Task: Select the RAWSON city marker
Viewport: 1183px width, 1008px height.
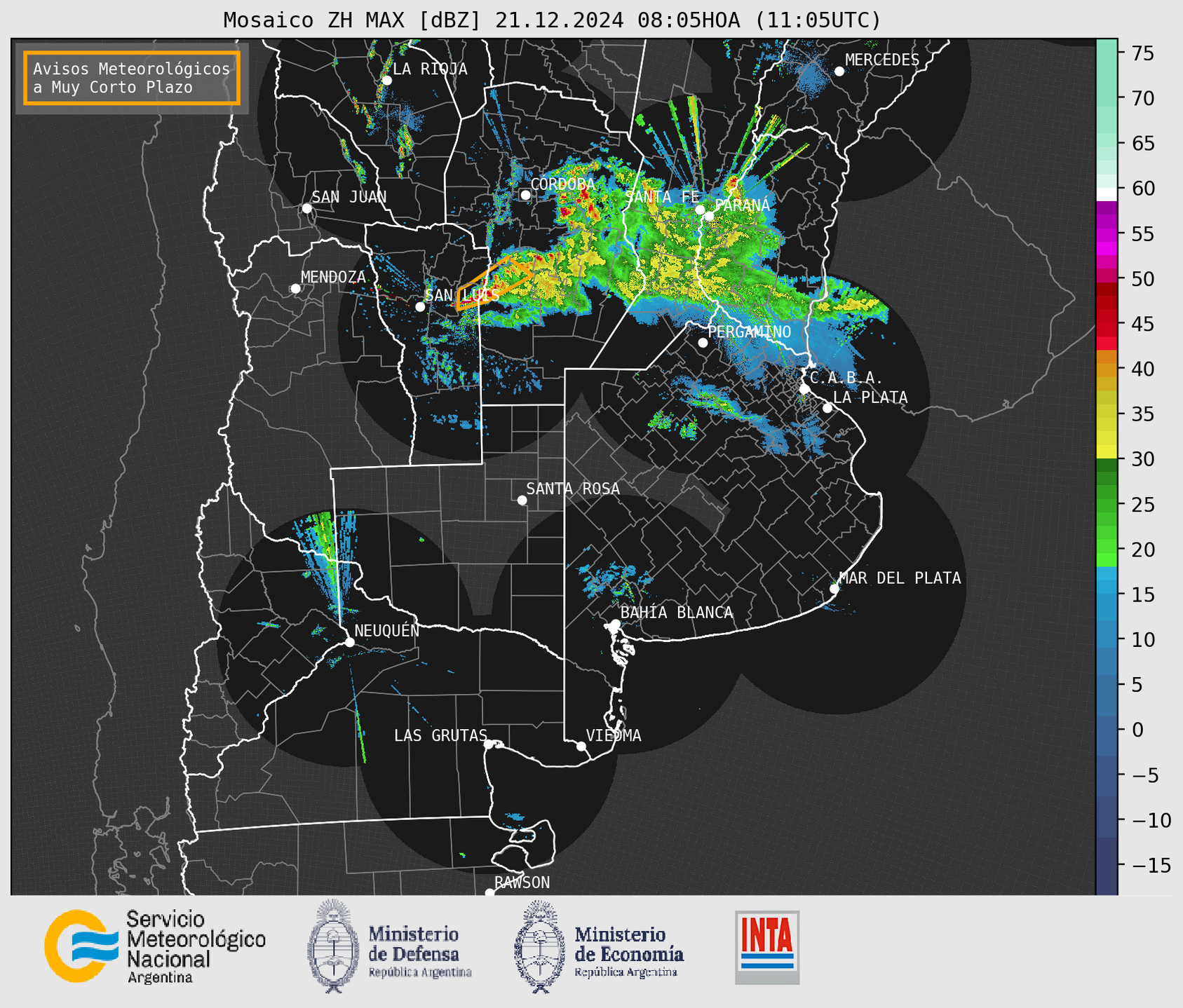Action: [489, 892]
